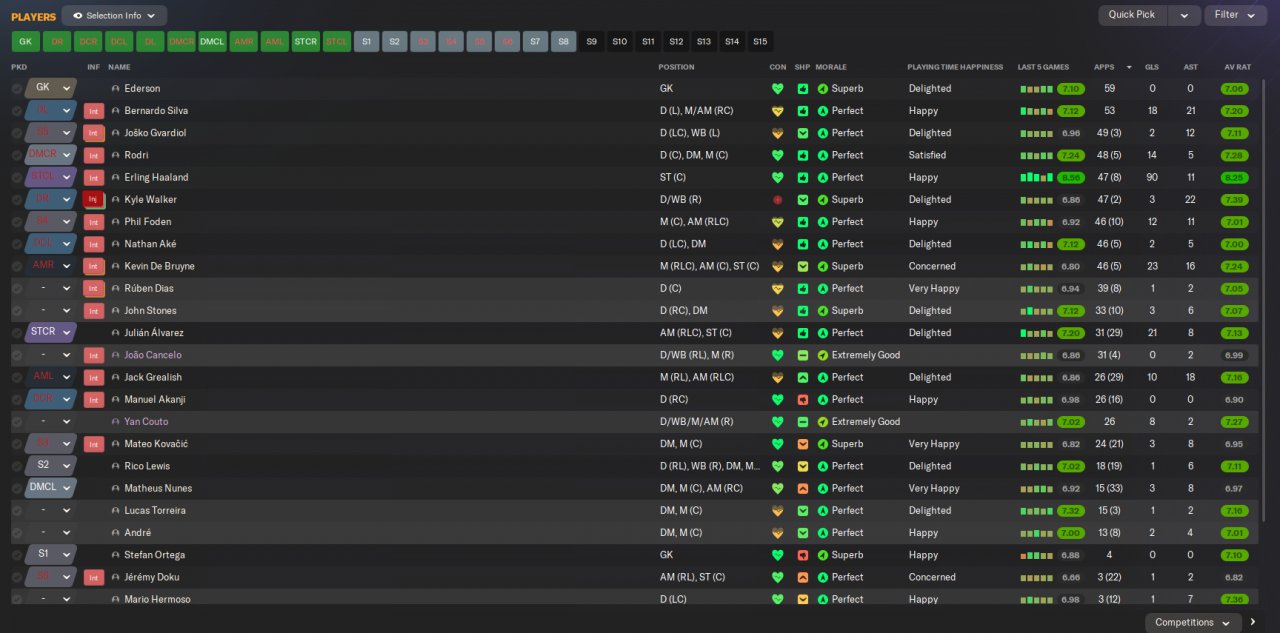Click Julián Álvarez's 7.20 last-game rating badge
This screenshot has width=1280, height=633.
pyautogui.click(x=1071, y=333)
